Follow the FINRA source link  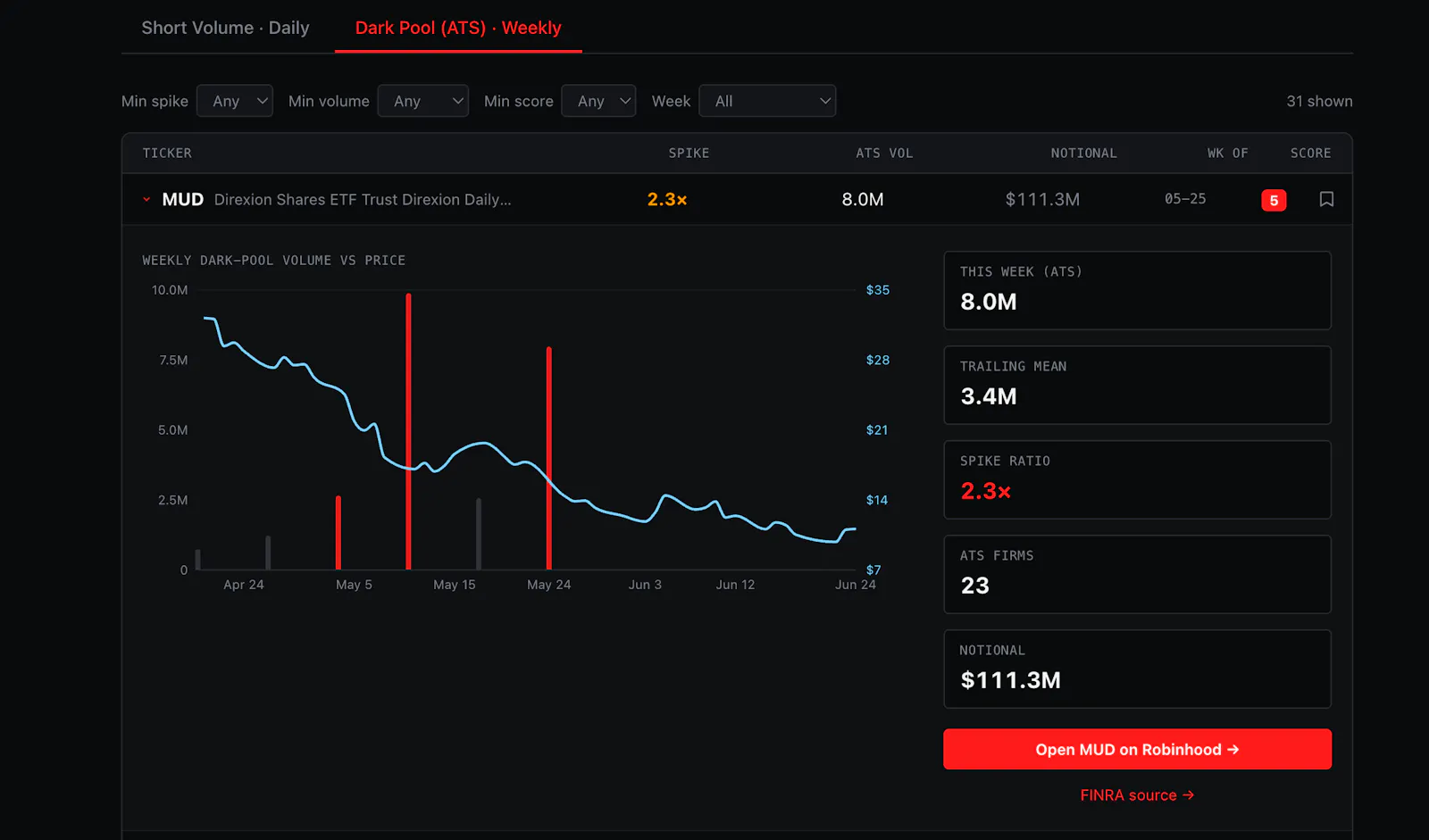click(x=1137, y=794)
